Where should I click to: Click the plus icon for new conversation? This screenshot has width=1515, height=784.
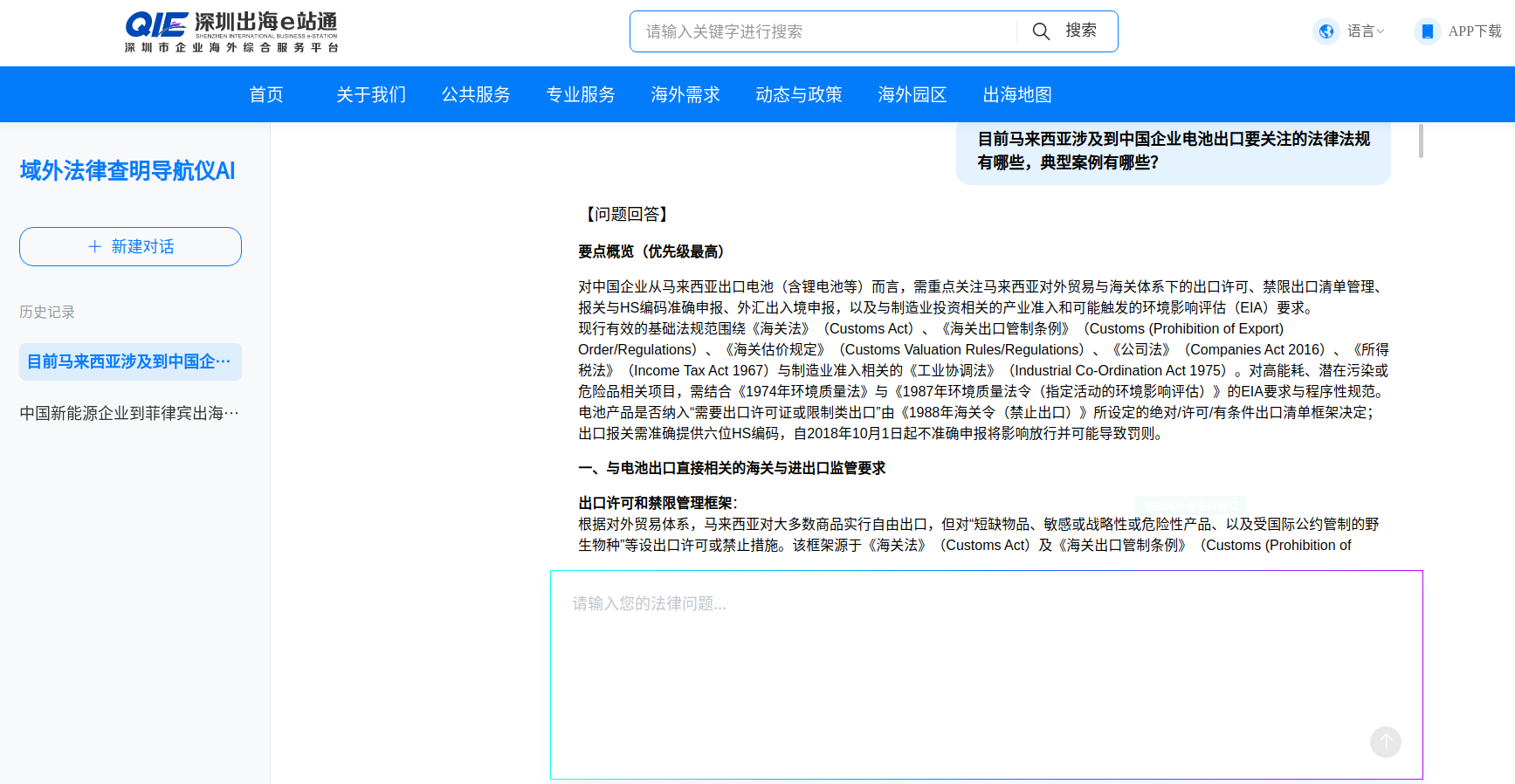[95, 247]
